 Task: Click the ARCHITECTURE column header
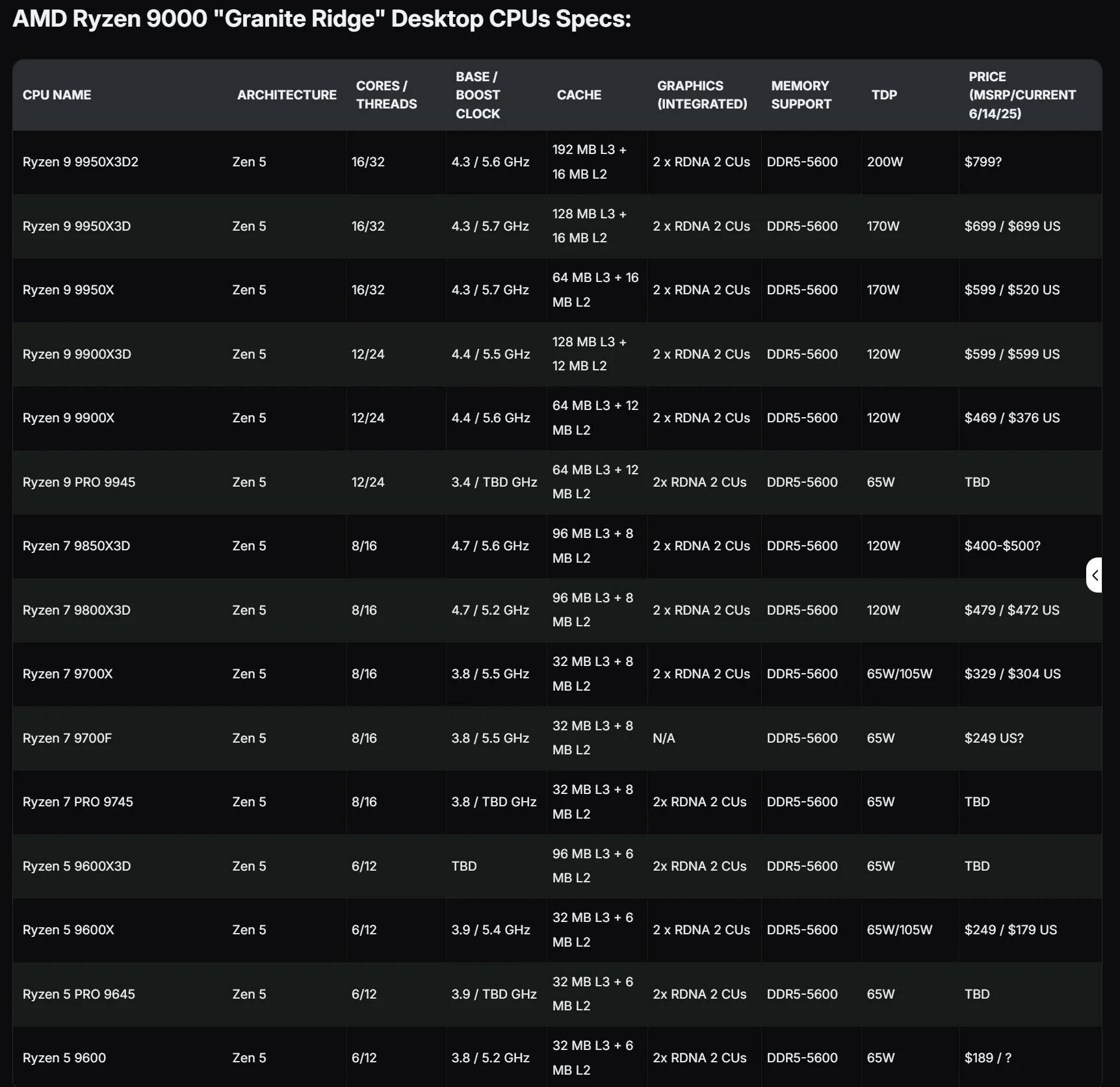[x=287, y=95]
